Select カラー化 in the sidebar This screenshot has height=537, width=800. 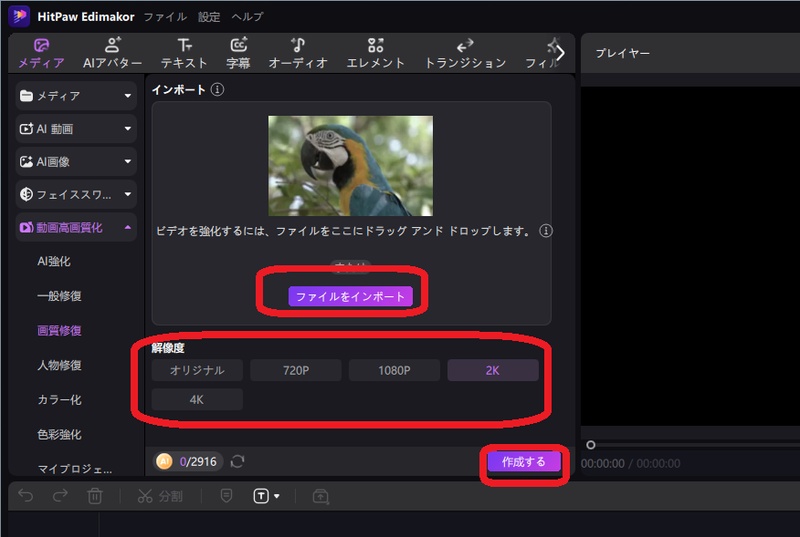pos(59,400)
